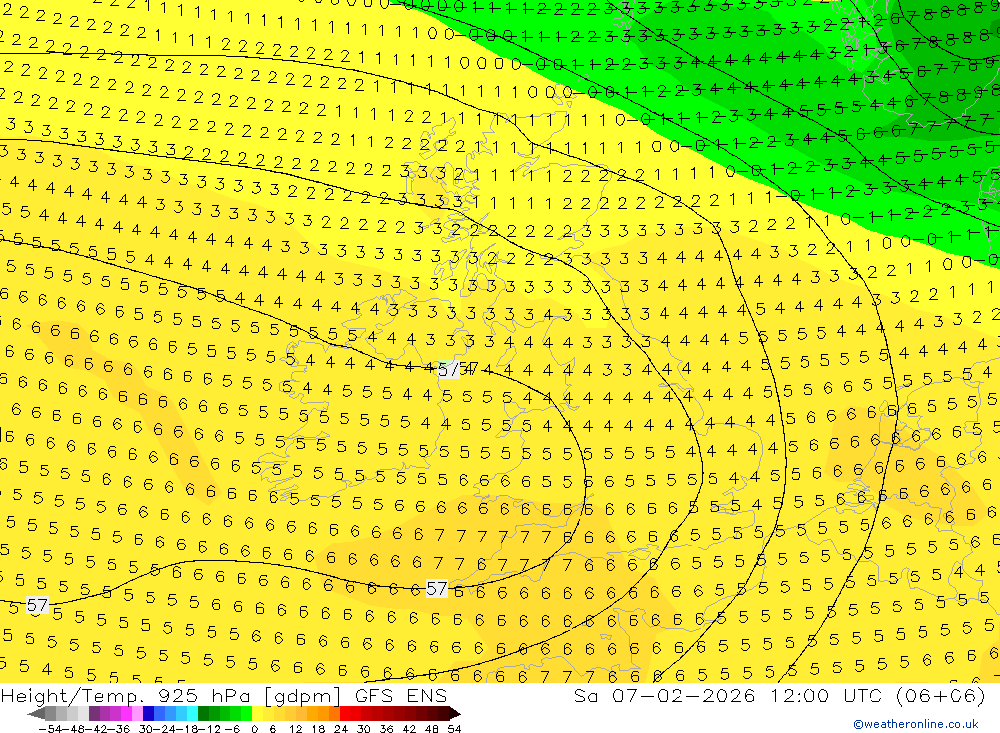Click the cyan legend swatch near -18
The width and height of the screenshot is (1000, 733).
pyautogui.click(x=192, y=713)
